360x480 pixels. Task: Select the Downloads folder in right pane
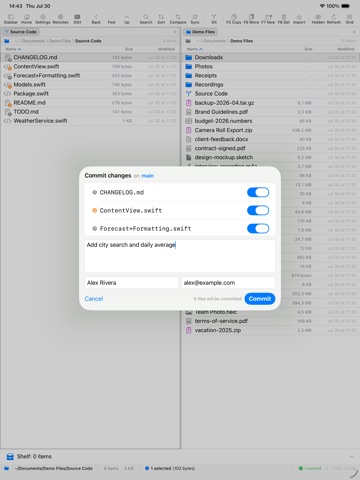coord(271,57)
